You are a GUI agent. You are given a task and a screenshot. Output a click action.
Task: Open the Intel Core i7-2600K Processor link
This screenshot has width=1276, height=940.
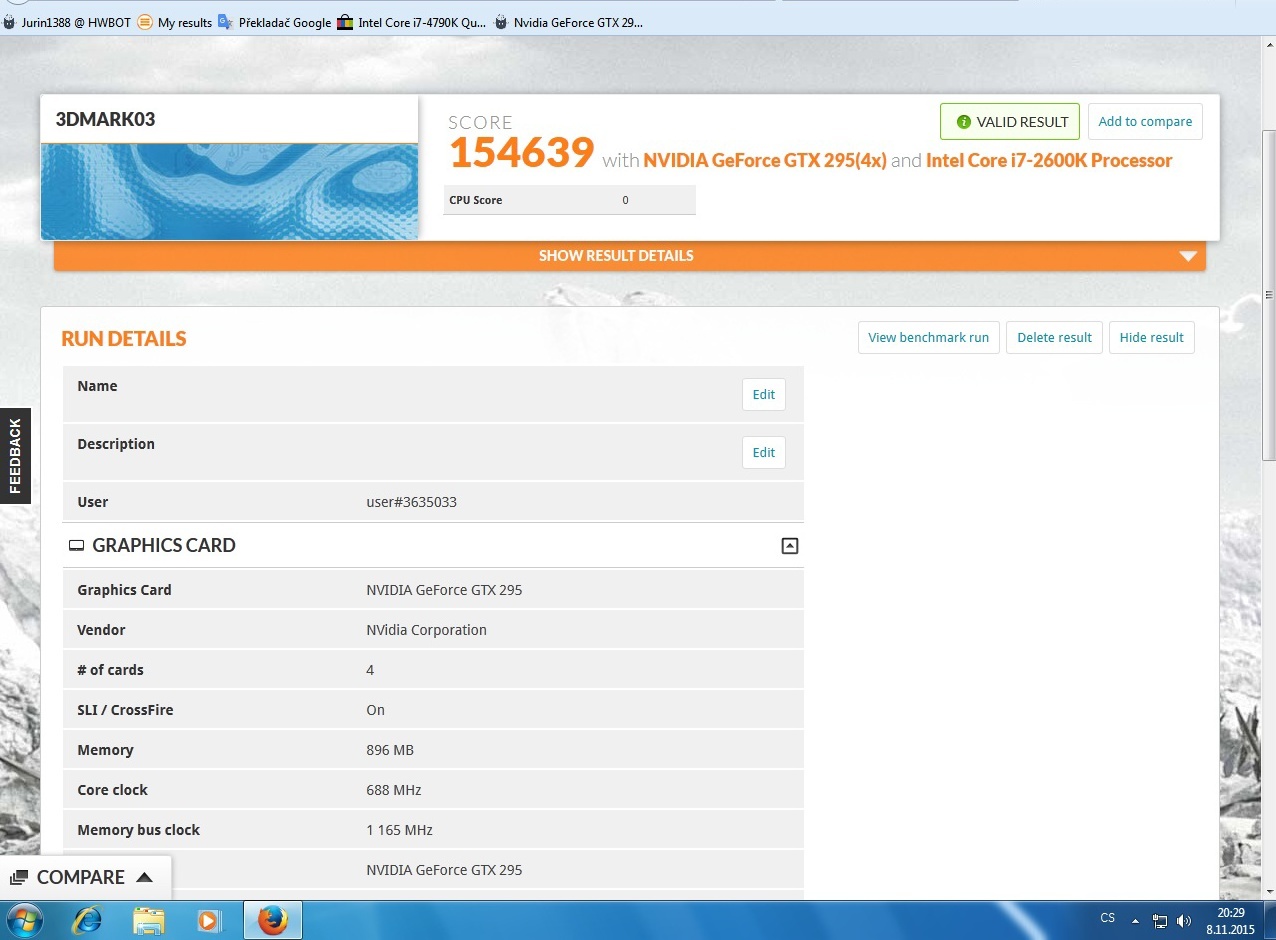[x=1049, y=160]
